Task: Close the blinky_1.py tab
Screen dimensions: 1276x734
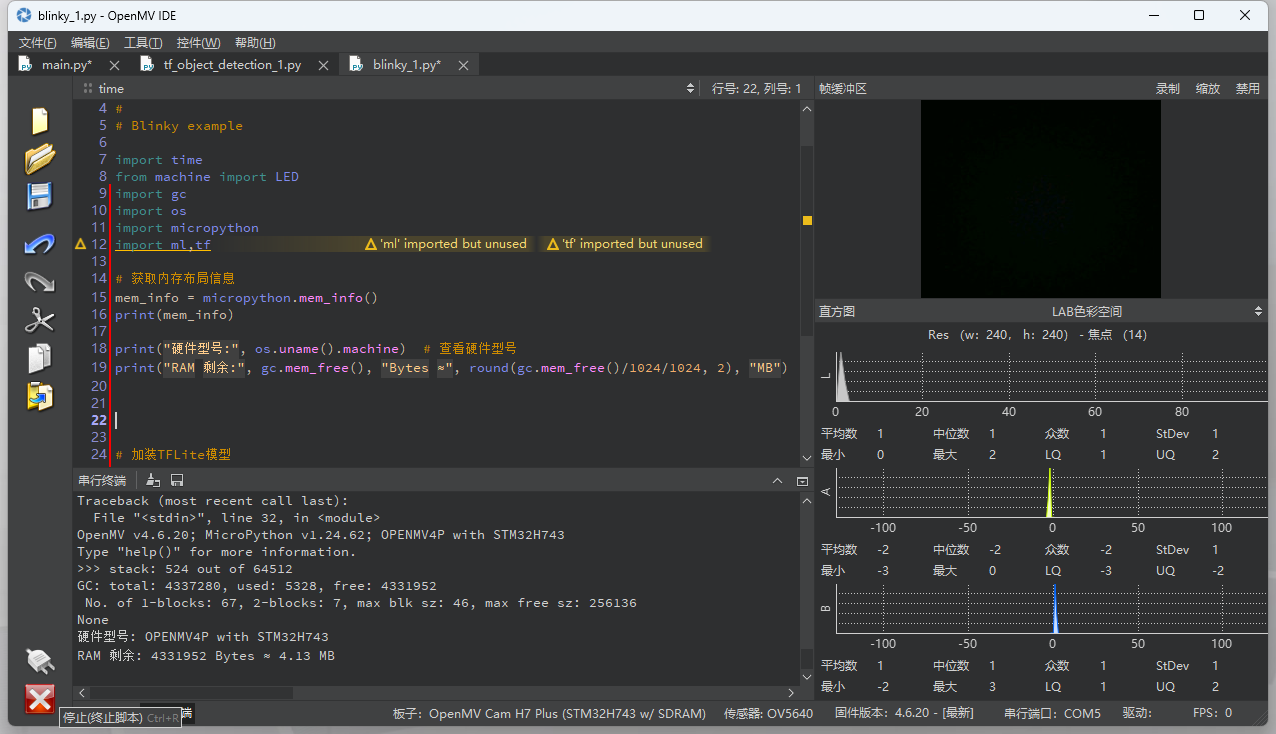Action: pos(463,65)
